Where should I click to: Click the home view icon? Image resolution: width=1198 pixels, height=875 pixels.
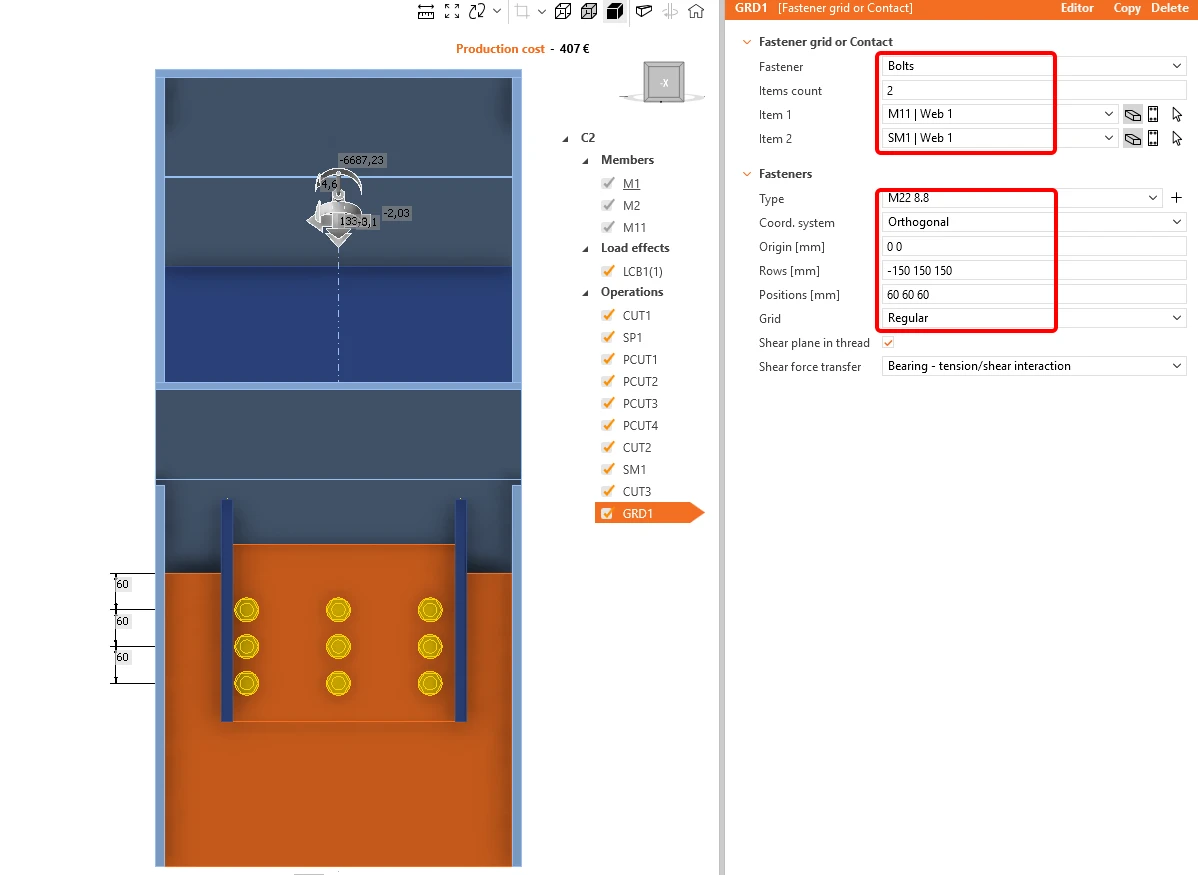pyautogui.click(x=696, y=11)
